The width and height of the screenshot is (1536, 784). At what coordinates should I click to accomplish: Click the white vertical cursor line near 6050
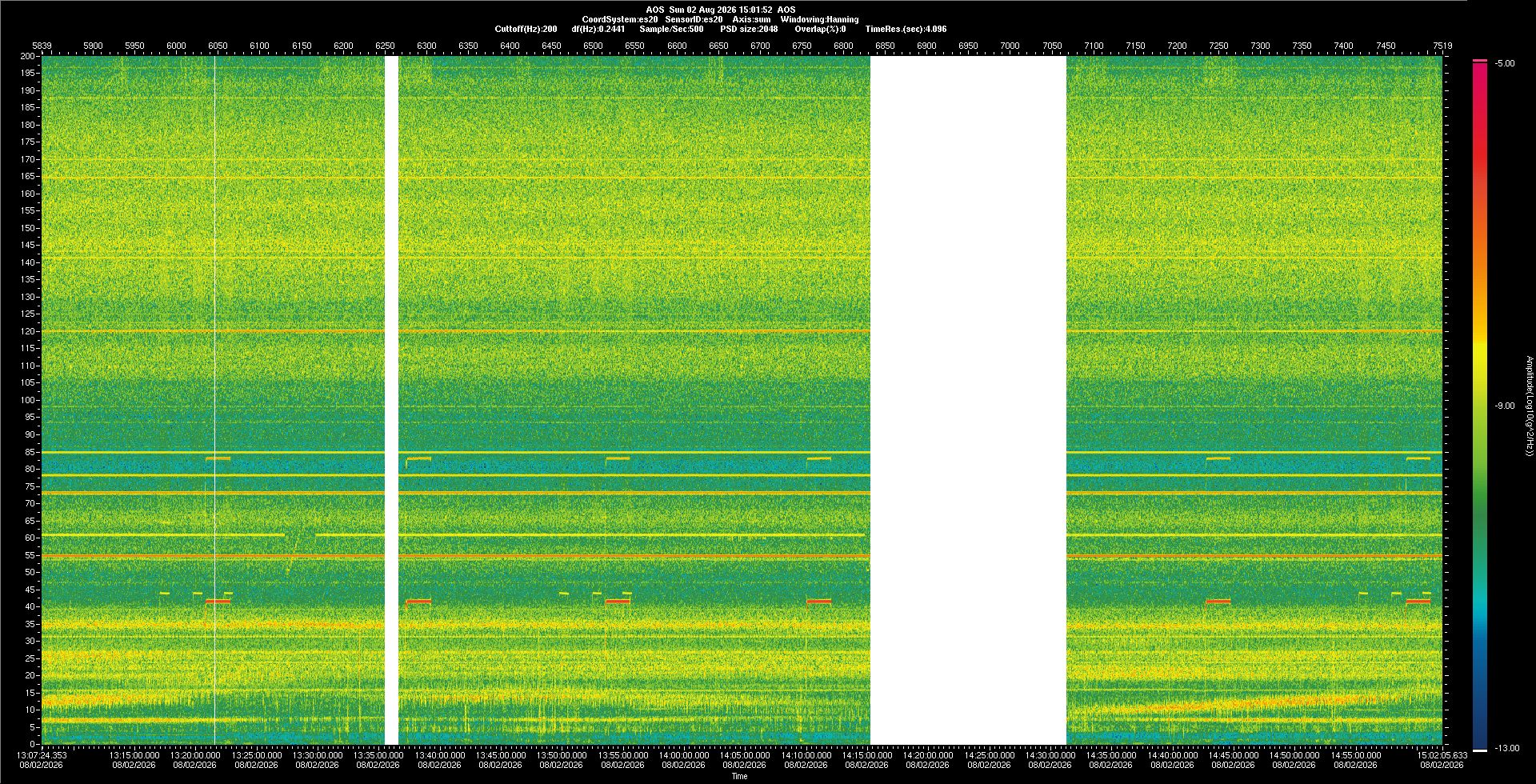click(214, 400)
